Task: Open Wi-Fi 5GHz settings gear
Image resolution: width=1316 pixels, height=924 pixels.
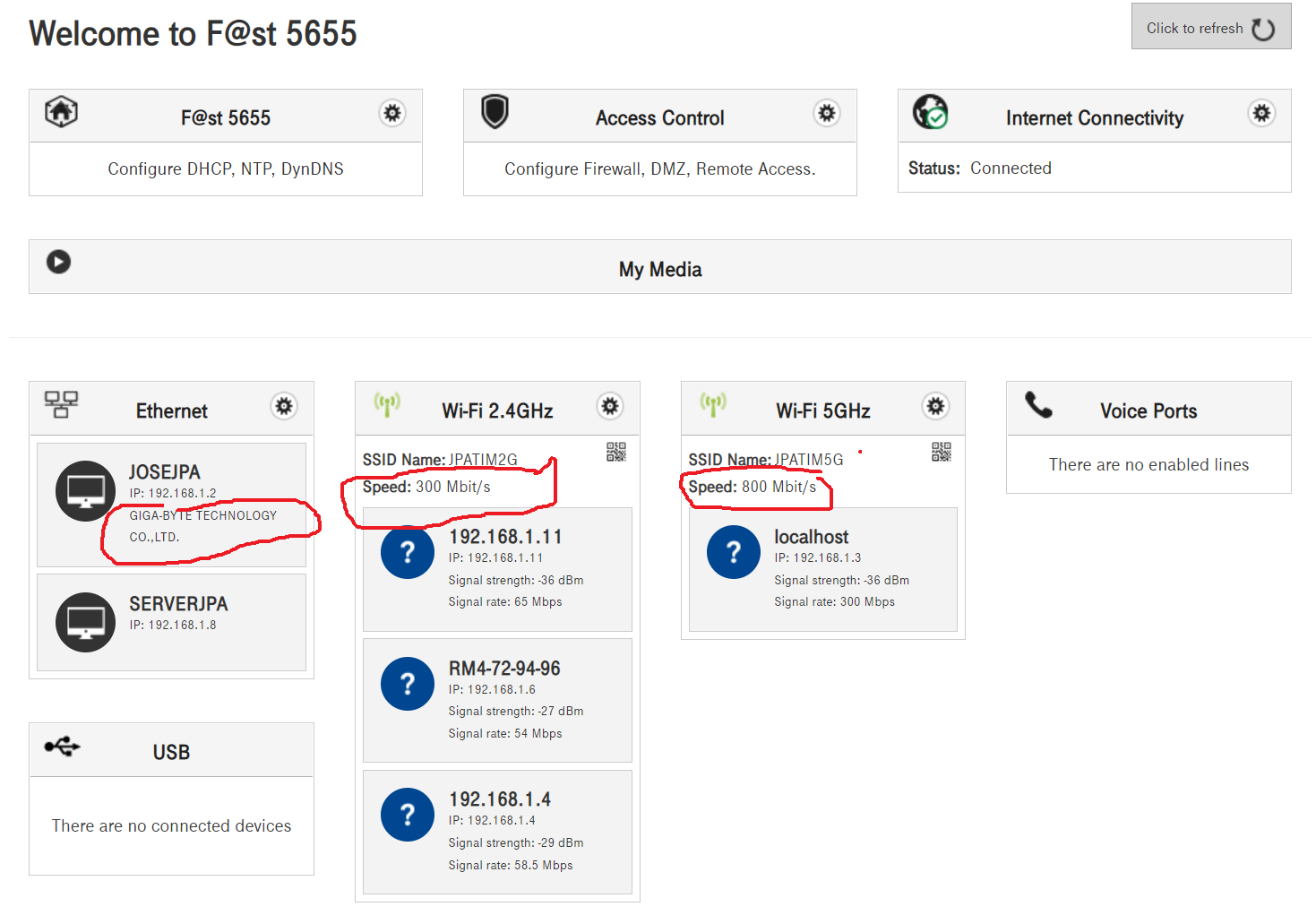Action: [x=935, y=407]
